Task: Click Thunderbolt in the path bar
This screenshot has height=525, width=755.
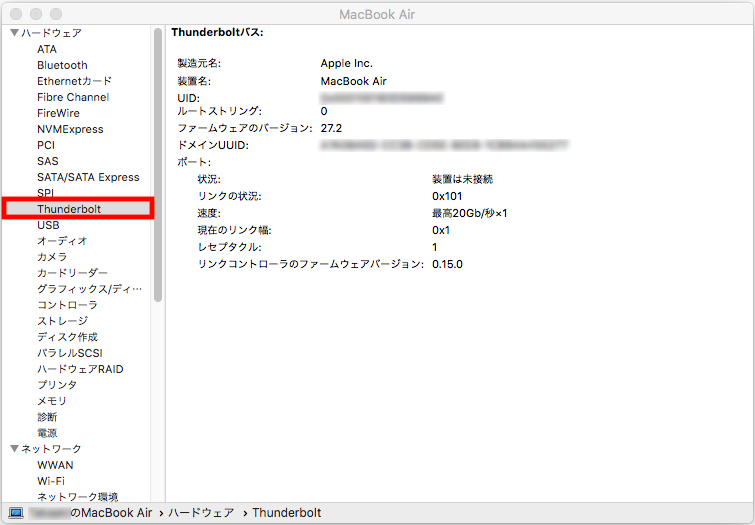Action: click(286, 513)
